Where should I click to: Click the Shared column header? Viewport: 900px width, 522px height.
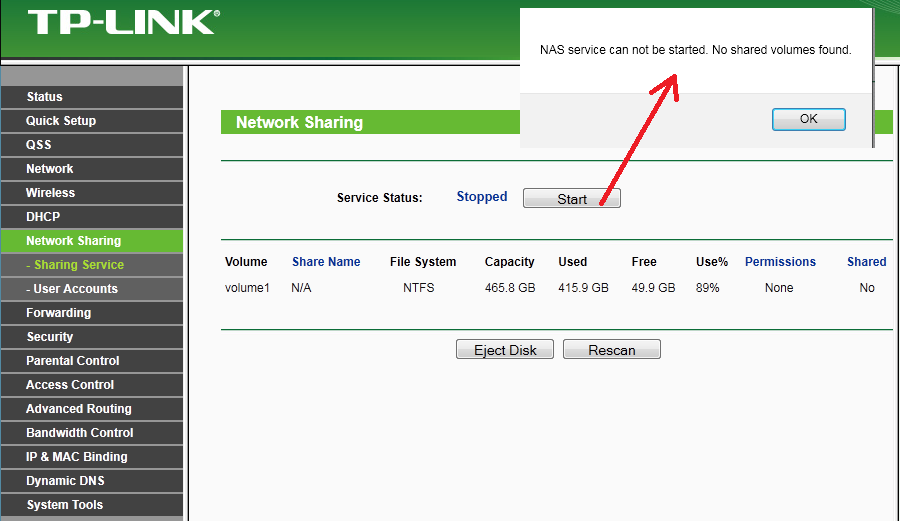(x=867, y=262)
